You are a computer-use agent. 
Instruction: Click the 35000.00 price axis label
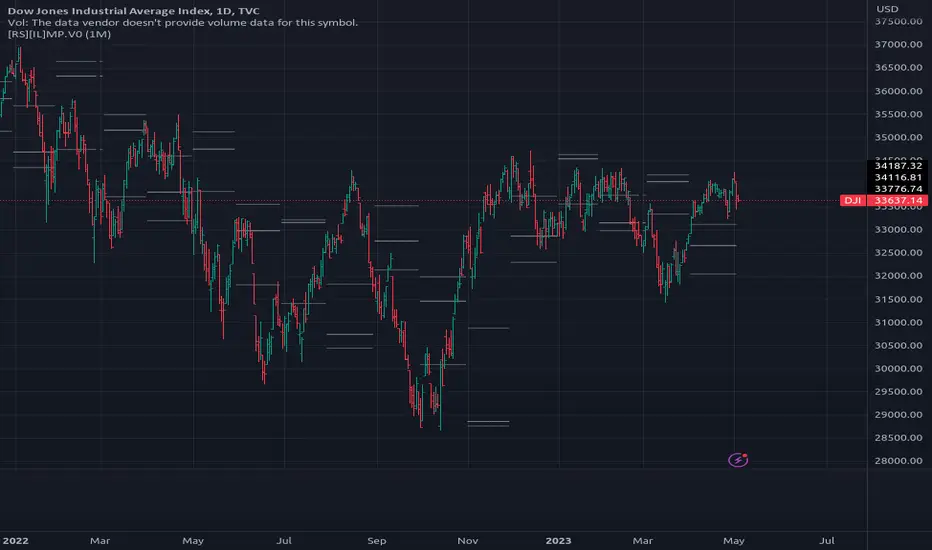pyautogui.click(x=898, y=137)
